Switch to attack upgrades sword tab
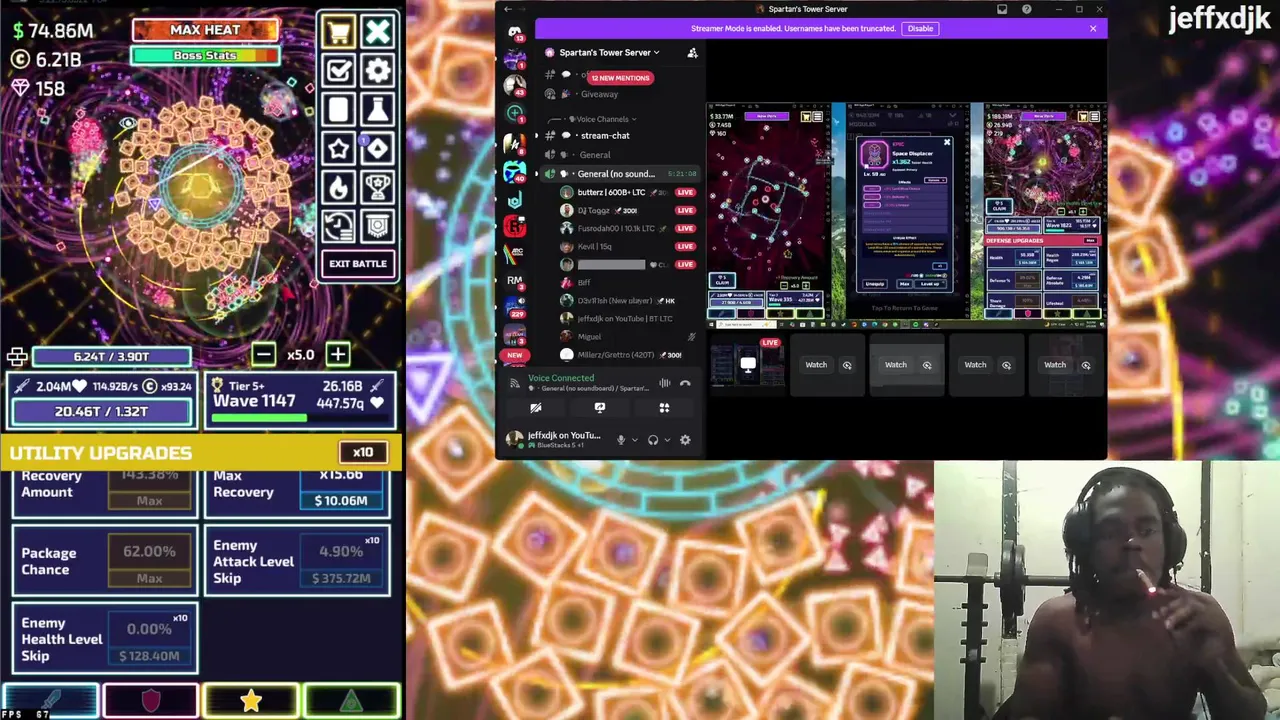Screen dimensions: 1280x720 (x=50, y=702)
